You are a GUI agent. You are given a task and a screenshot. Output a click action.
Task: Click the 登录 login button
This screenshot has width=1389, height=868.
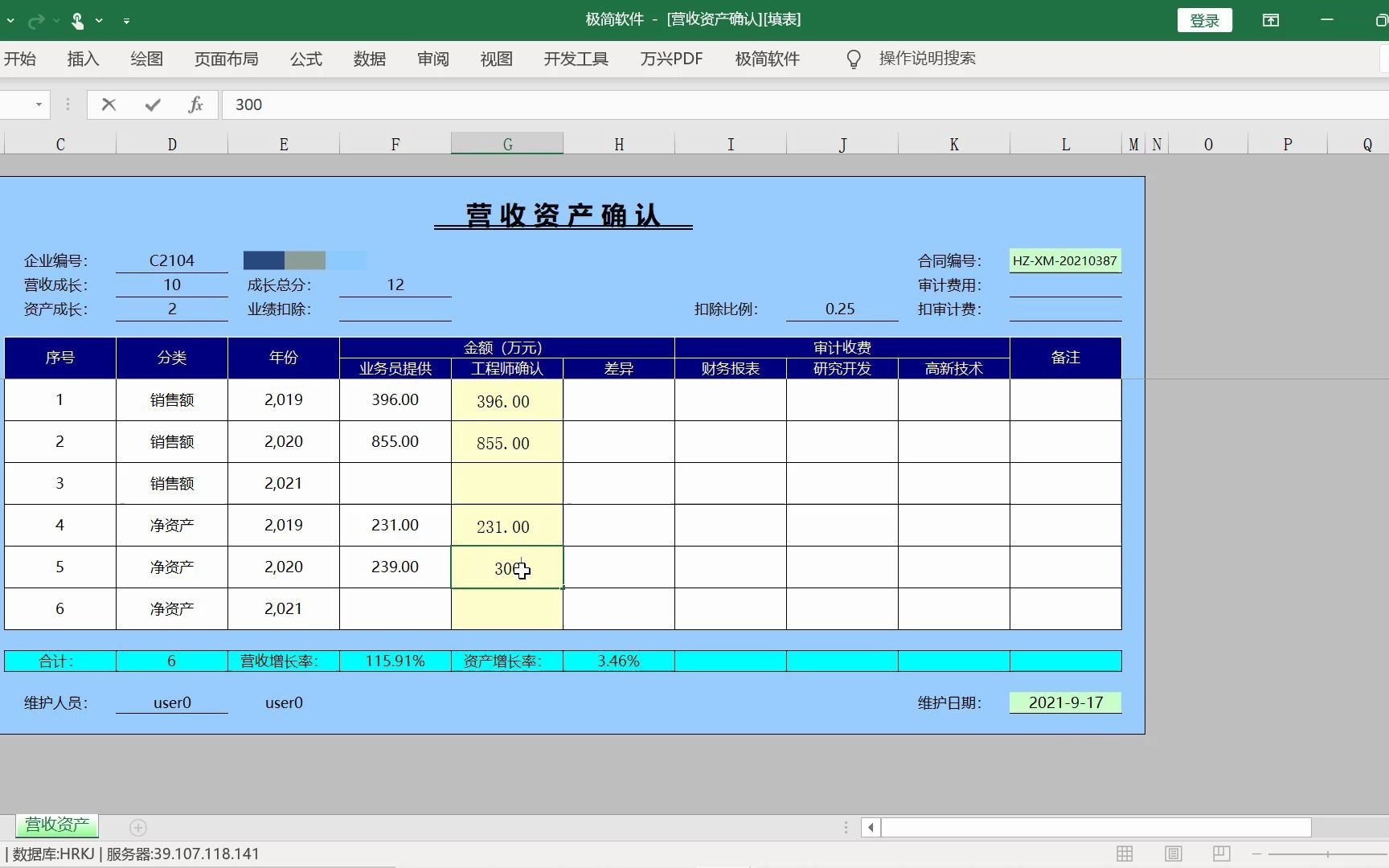tap(1204, 20)
